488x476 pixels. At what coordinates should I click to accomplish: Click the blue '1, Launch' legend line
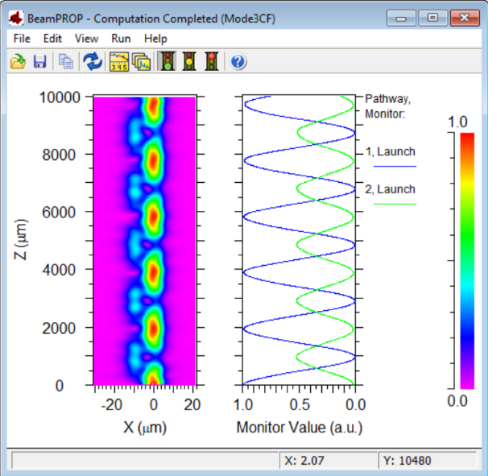click(395, 166)
